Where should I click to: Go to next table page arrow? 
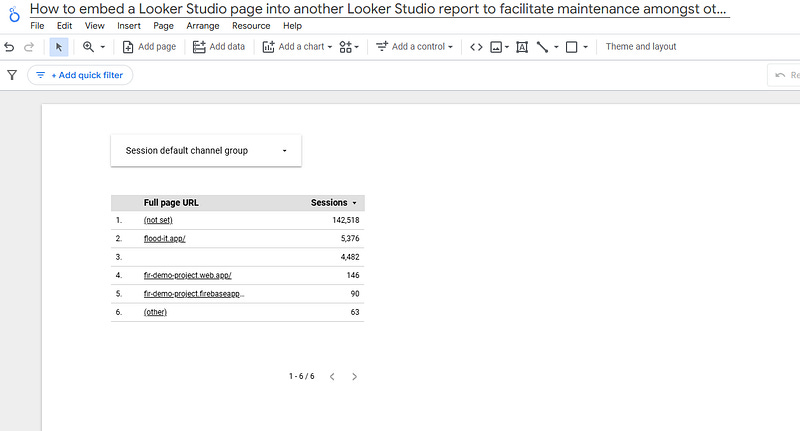(x=354, y=376)
